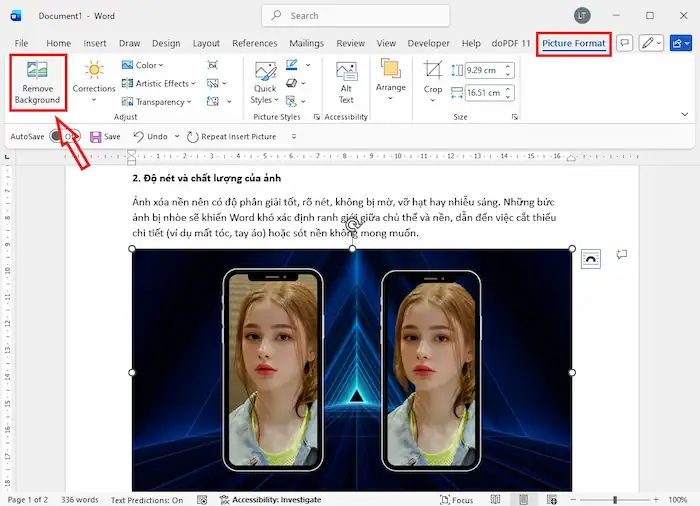700x506 pixels.
Task: Open the Editing mode pen dropdown
Action: coord(651,43)
